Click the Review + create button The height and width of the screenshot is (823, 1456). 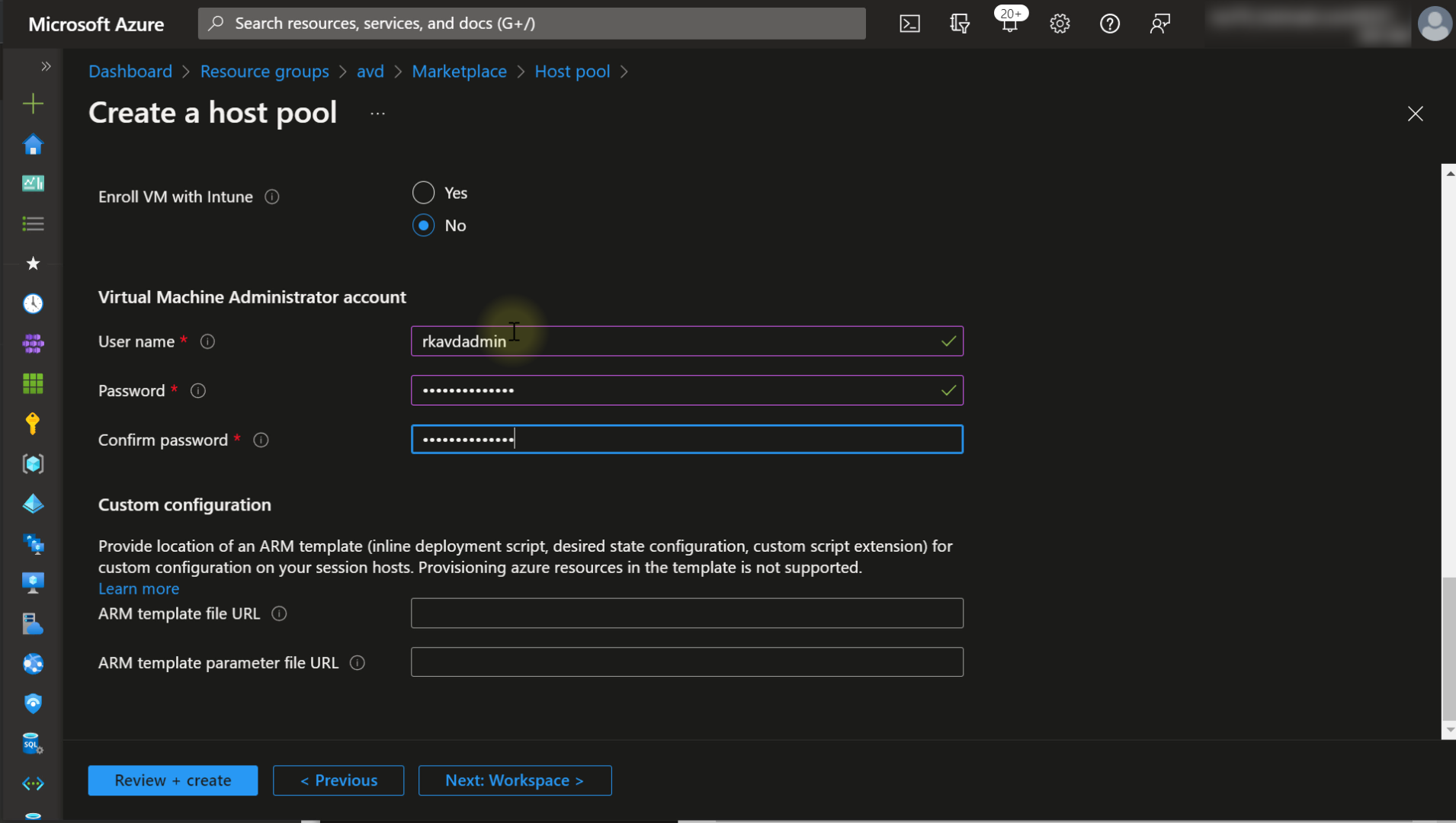[x=173, y=780]
